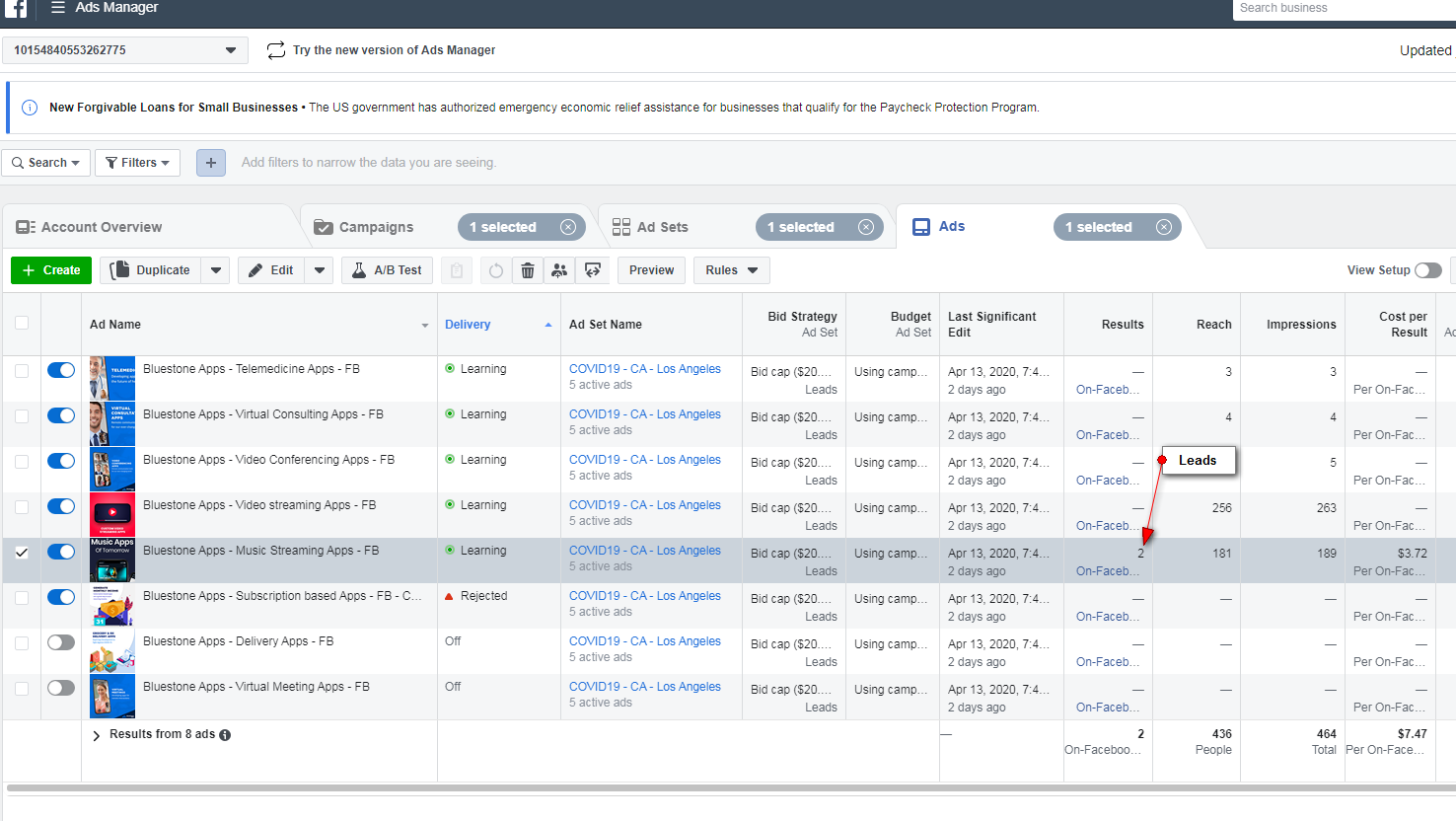1456x821 pixels.
Task: Click the trash delete icon in toolbar
Action: click(x=528, y=270)
